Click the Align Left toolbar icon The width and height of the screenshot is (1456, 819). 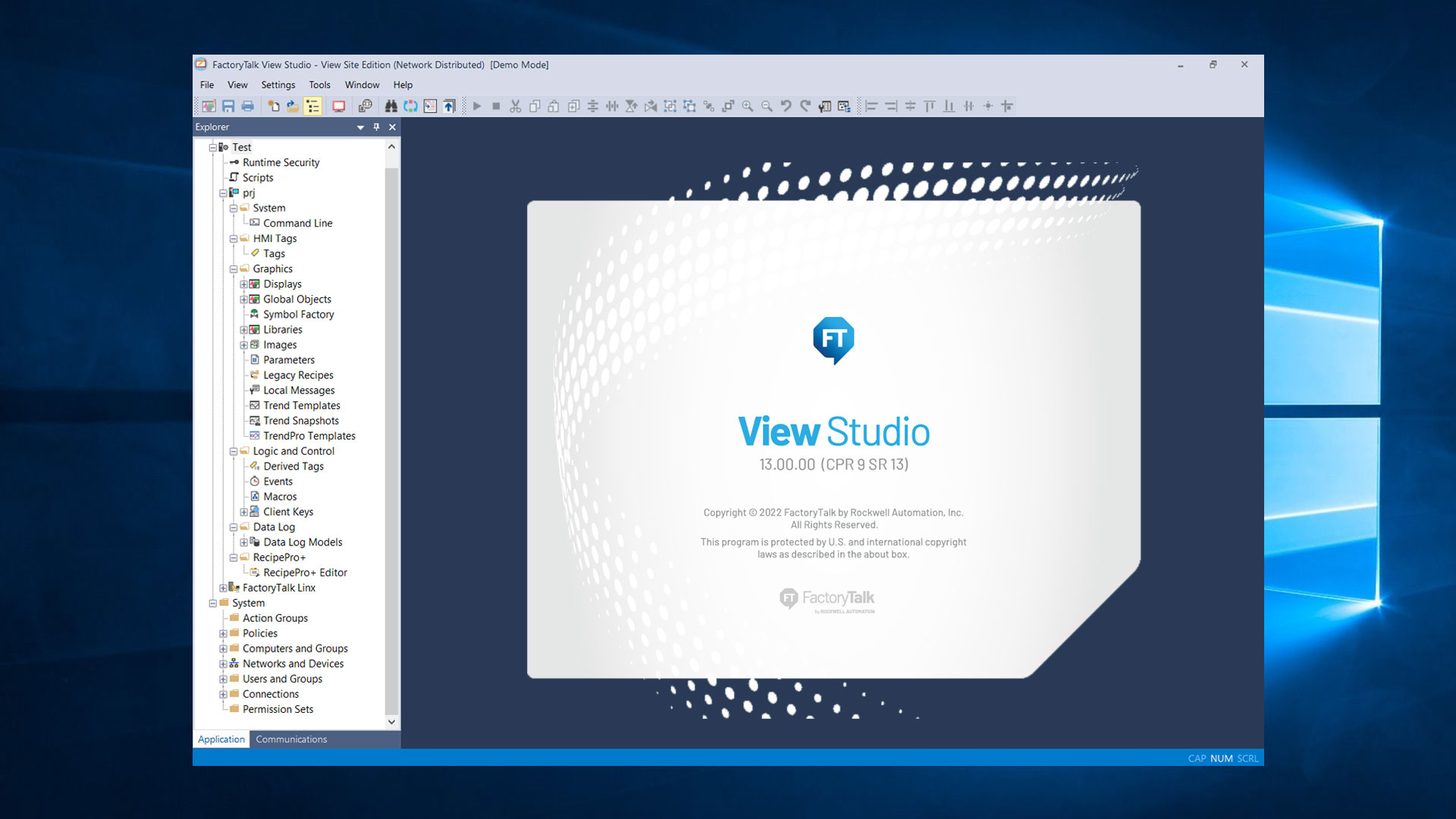point(871,106)
